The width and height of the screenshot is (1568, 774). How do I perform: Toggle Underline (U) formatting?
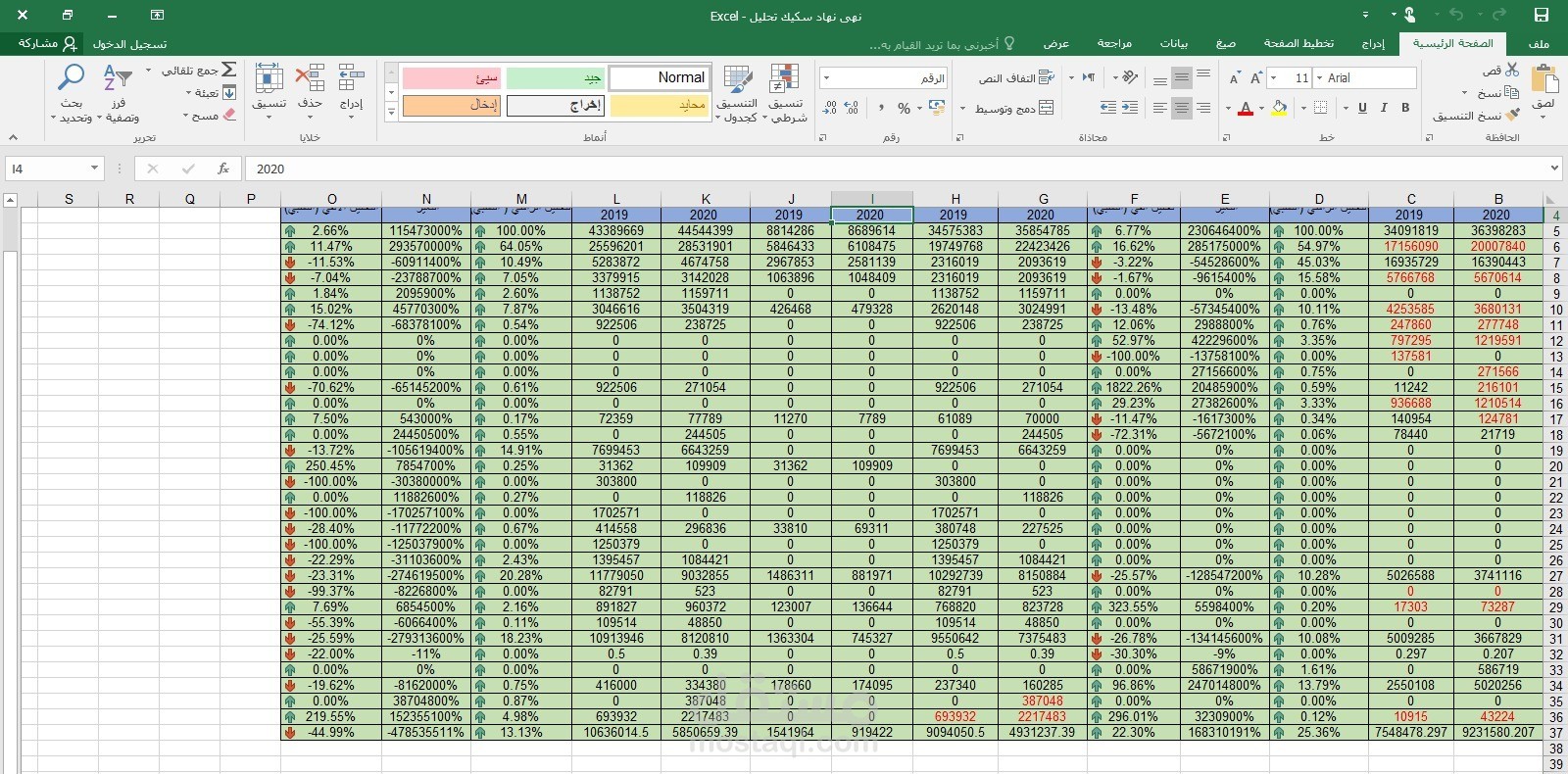click(1362, 108)
